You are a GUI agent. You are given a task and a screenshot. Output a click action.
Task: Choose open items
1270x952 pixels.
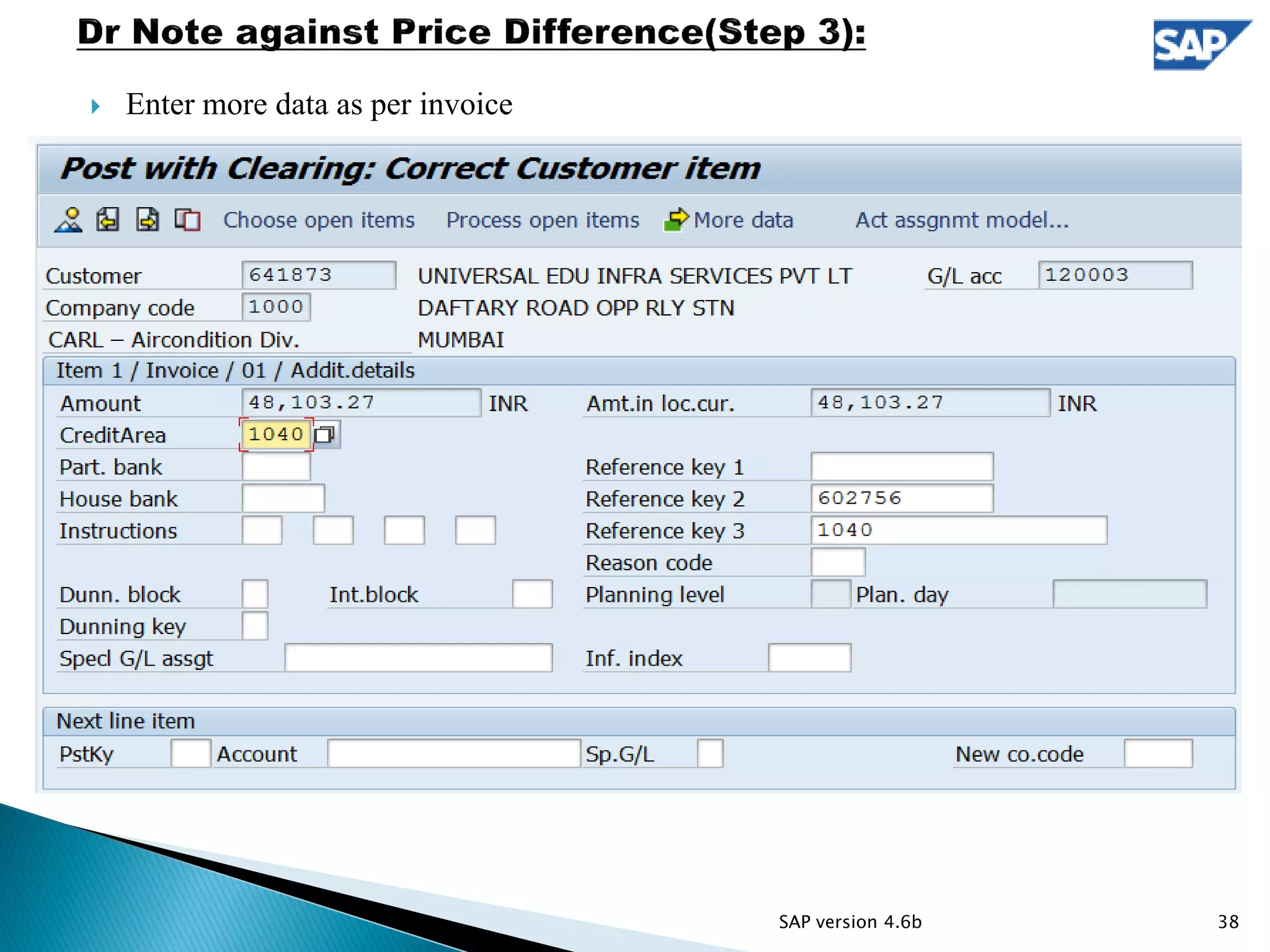click(x=319, y=221)
